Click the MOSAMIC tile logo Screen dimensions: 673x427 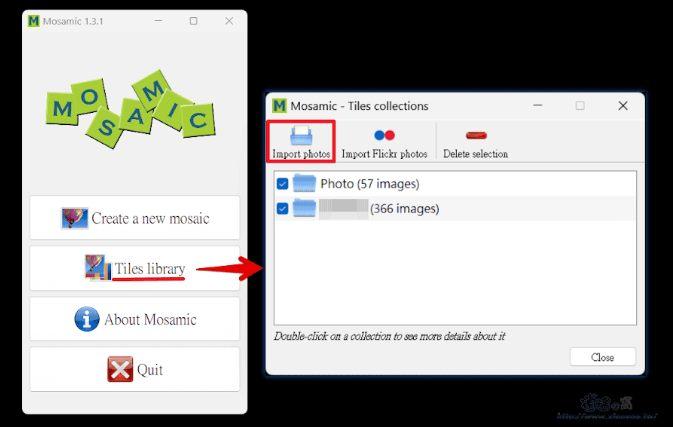[x=131, y=109]
